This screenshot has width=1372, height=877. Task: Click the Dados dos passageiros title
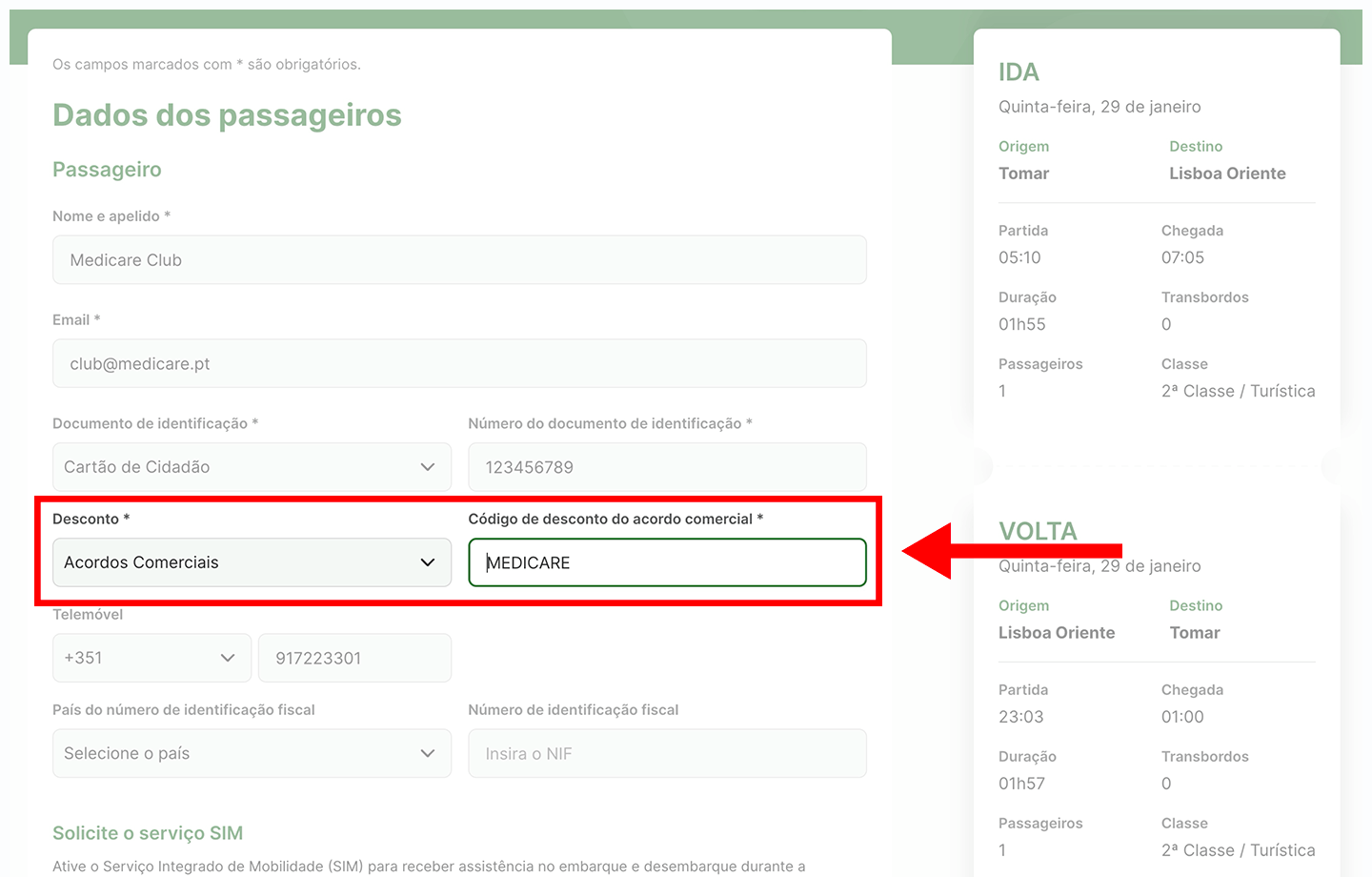click(227, 115)
